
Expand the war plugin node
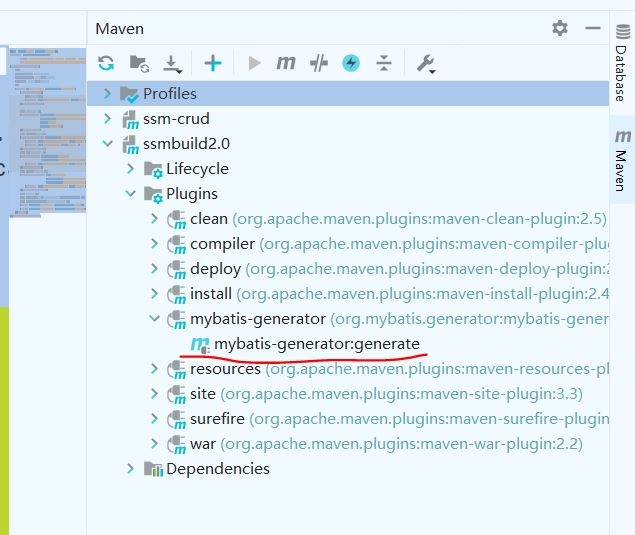pyautogui.click(x=154, y=444)
